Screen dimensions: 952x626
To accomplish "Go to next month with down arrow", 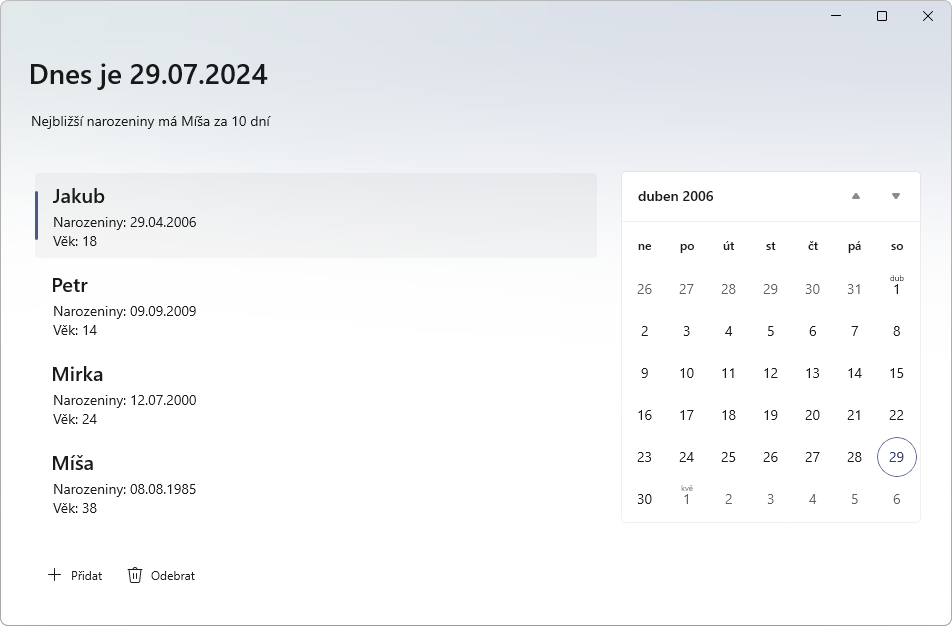I will click(896, 196).
